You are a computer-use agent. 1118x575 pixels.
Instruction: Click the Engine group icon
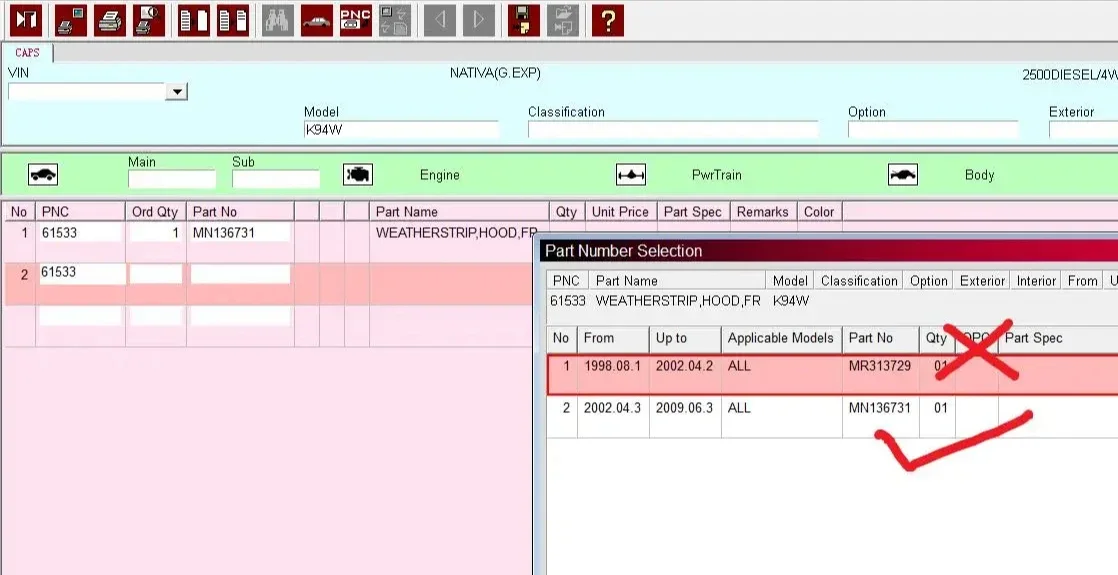pyautogui.click(x=358, y=175)
